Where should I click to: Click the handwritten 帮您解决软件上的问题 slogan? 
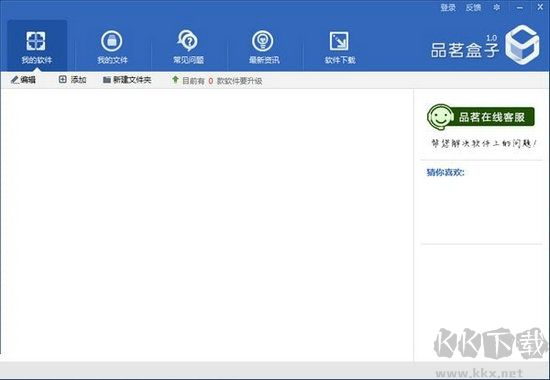[x=484, y=143]
